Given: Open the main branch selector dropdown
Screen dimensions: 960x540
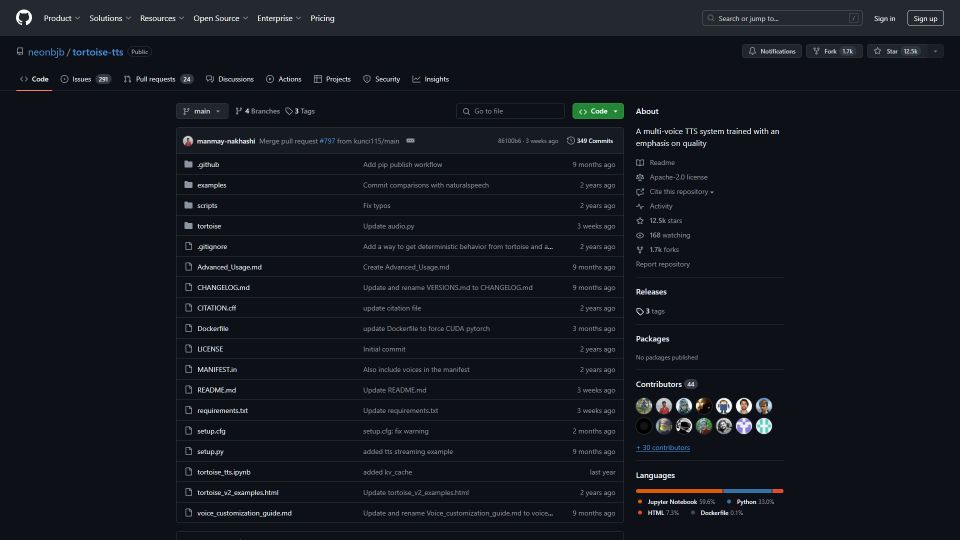Looking at the screenshot, I should coord(202,111).
